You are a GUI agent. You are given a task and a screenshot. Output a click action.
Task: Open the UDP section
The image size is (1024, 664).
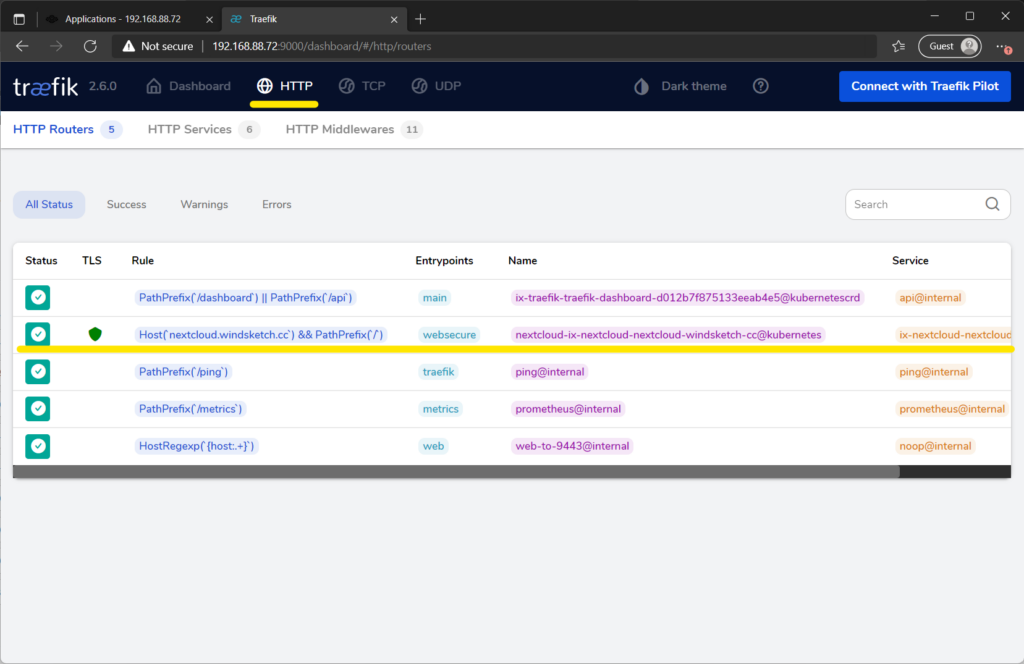[x=436, y=86]
